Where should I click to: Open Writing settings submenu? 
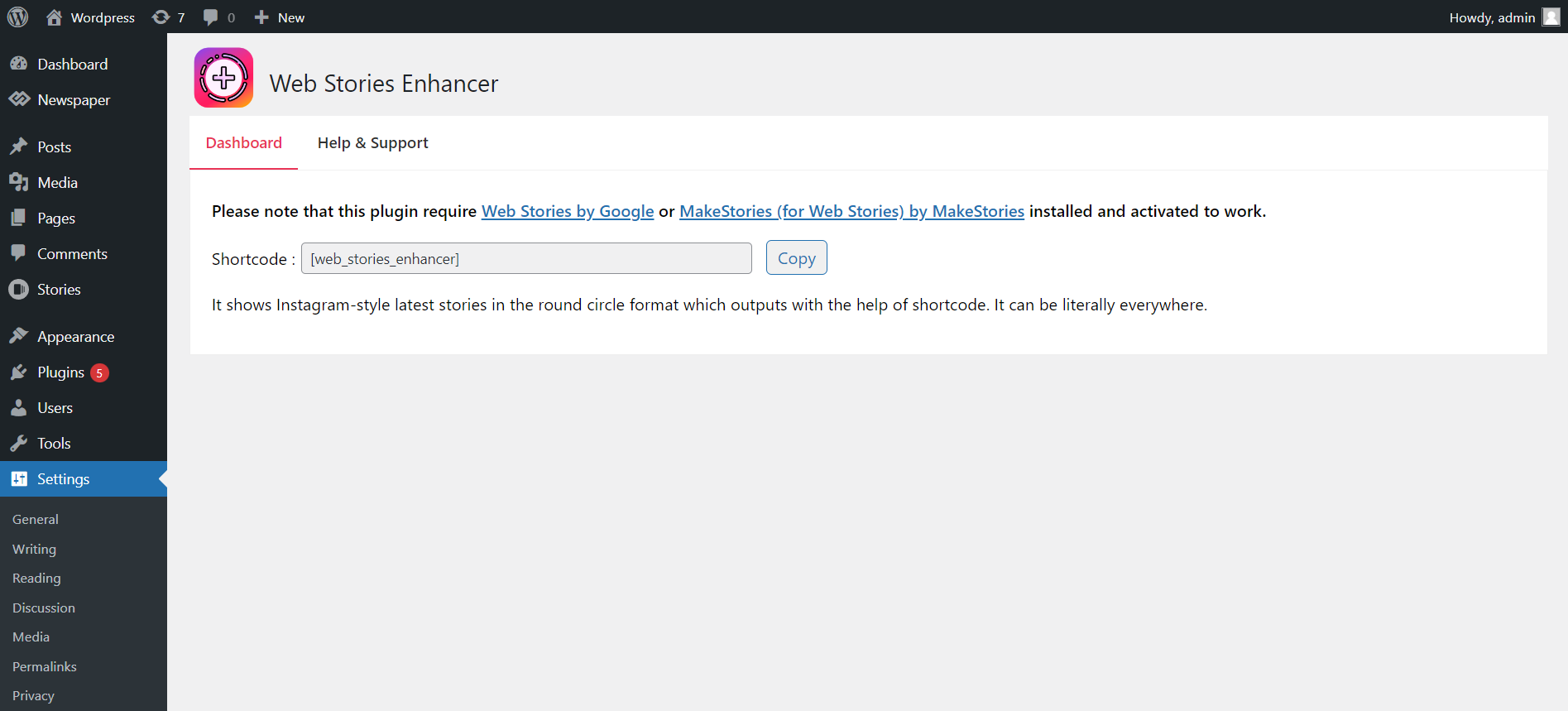[x=34, y=549]
